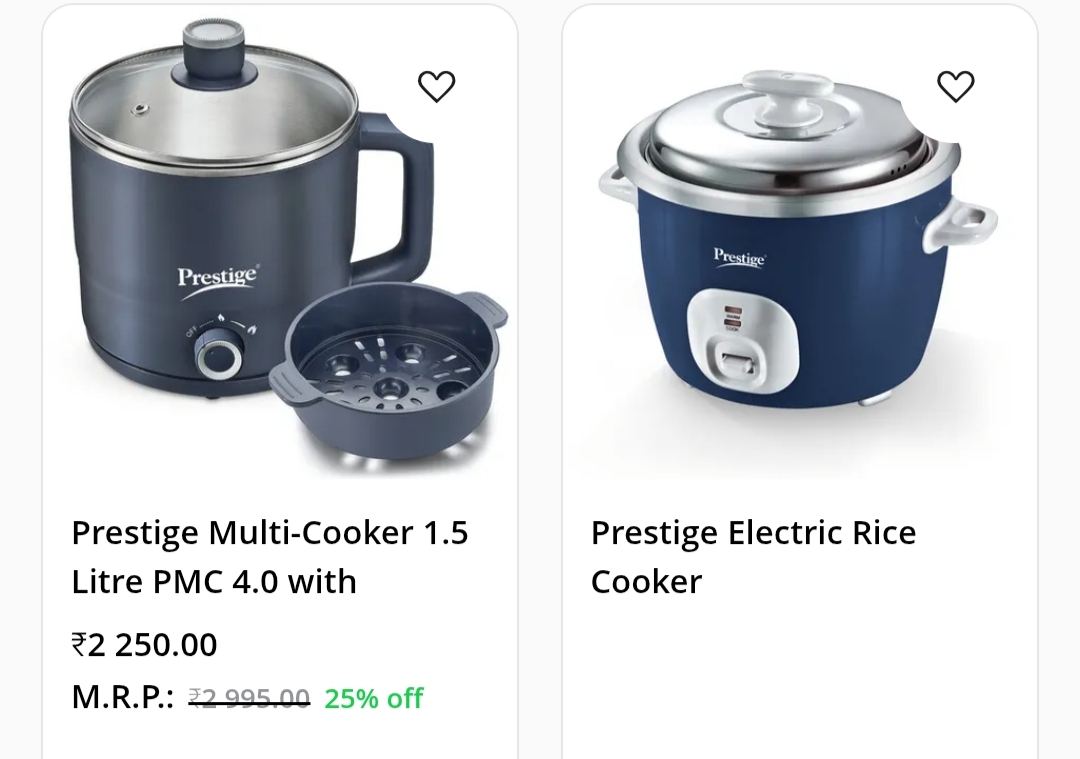
Task: Add Prestige Multi-Cooker to wishlist with heart
Action: 437,87
